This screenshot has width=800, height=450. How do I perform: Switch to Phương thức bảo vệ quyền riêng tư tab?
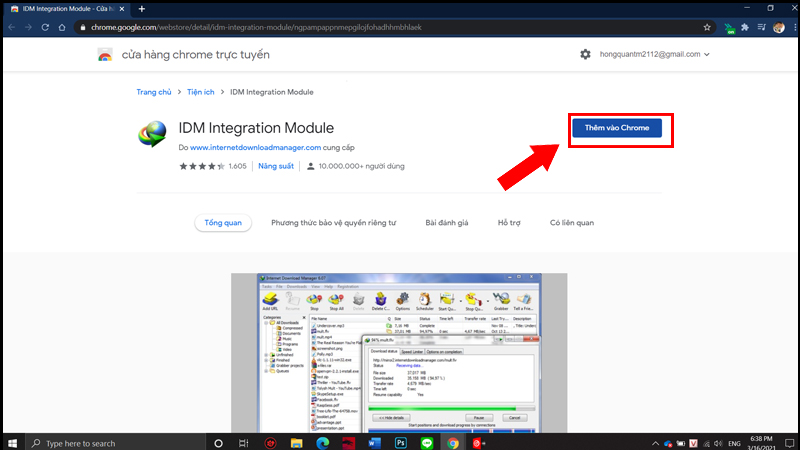point(334,222)
